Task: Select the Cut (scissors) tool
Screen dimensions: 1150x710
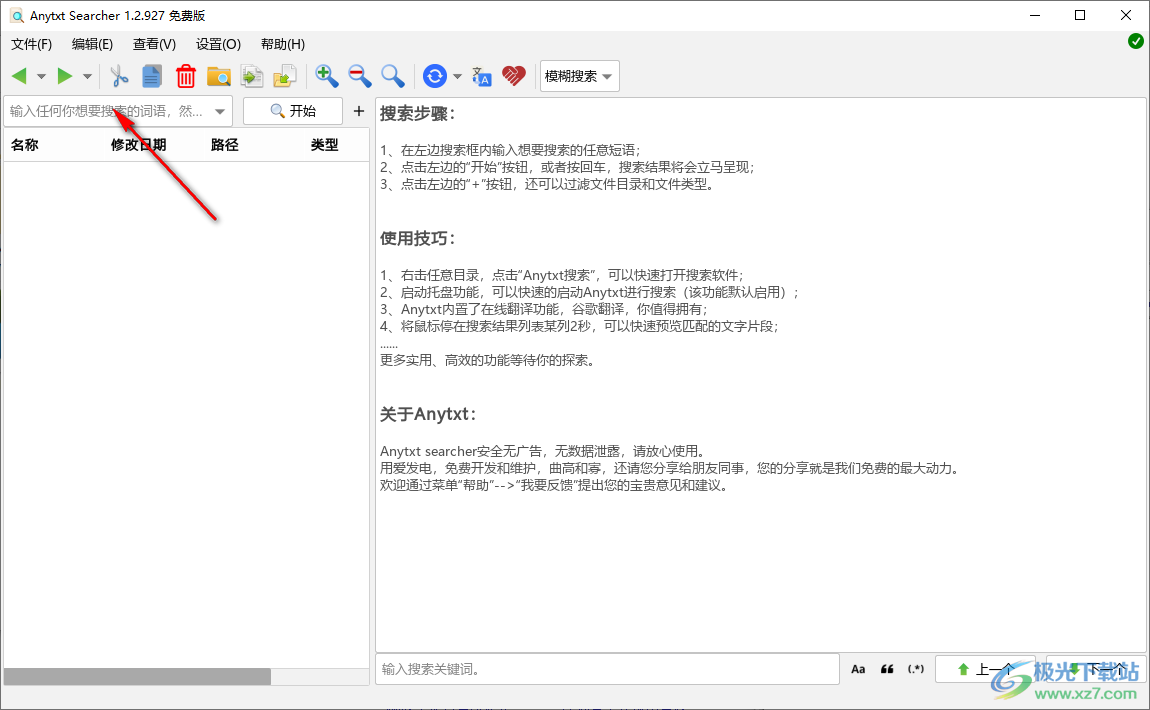Action: (x=119, y=76)
